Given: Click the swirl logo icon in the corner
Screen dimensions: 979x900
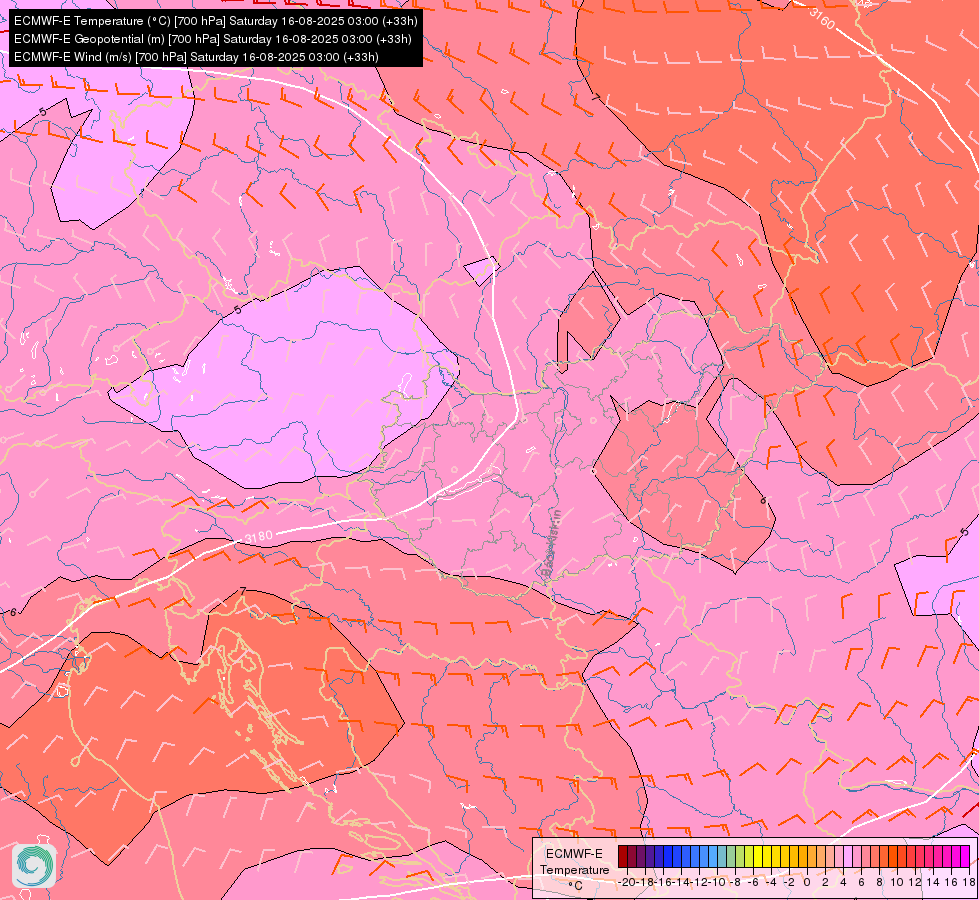Looking at the screenshot, I should (34, 866).
